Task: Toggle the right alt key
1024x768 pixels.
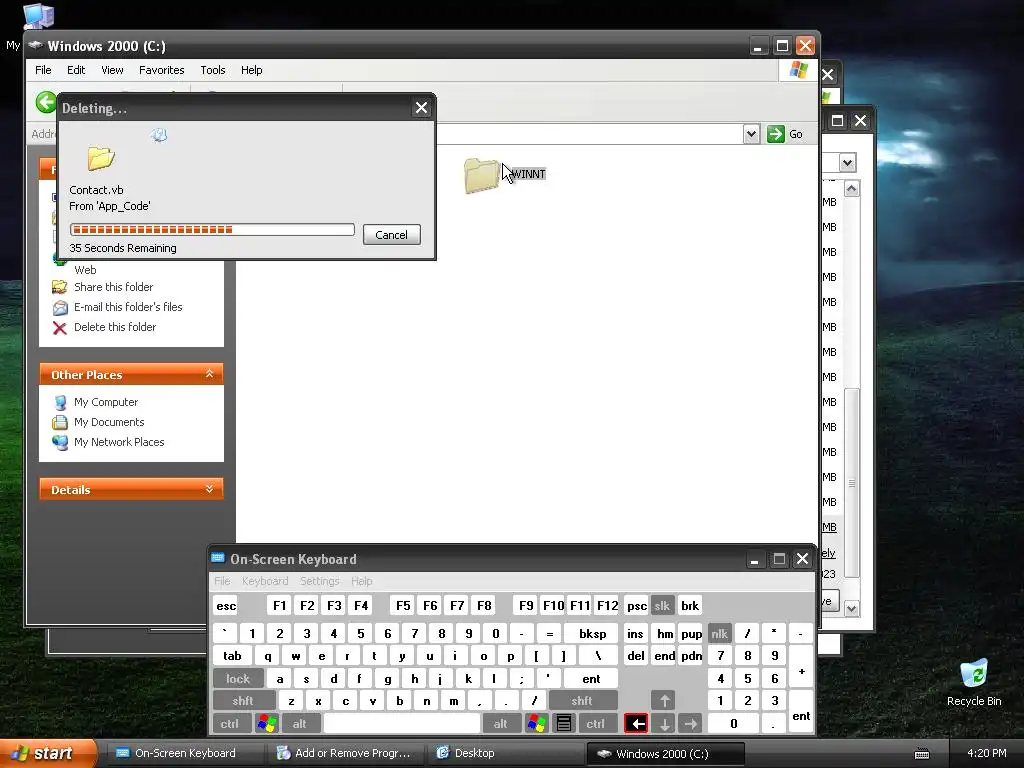Action: (500, 724)
